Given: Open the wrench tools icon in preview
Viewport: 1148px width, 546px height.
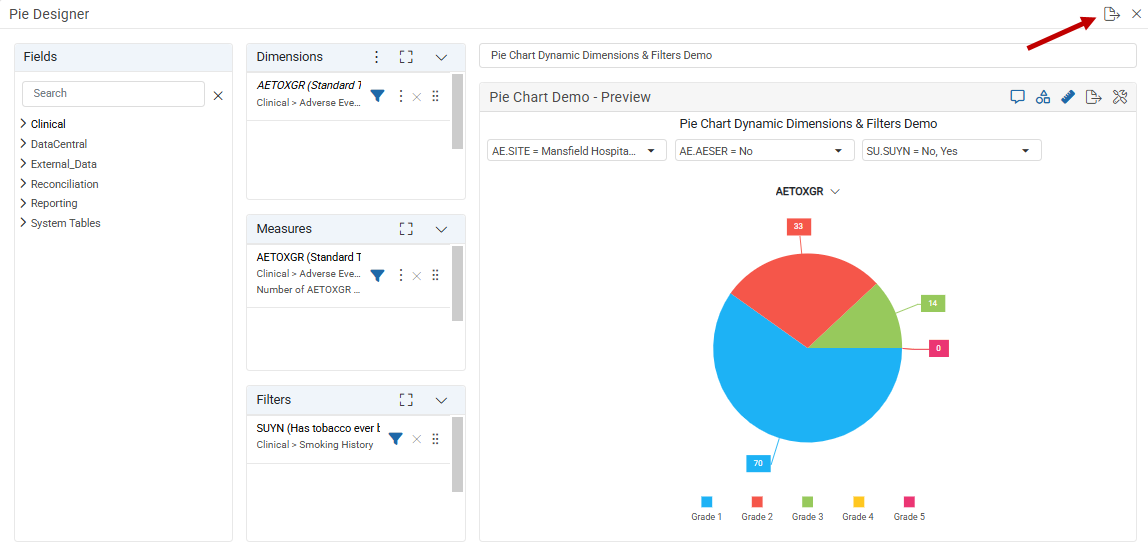Looking at the screenshot, I should coord(1119,97).
